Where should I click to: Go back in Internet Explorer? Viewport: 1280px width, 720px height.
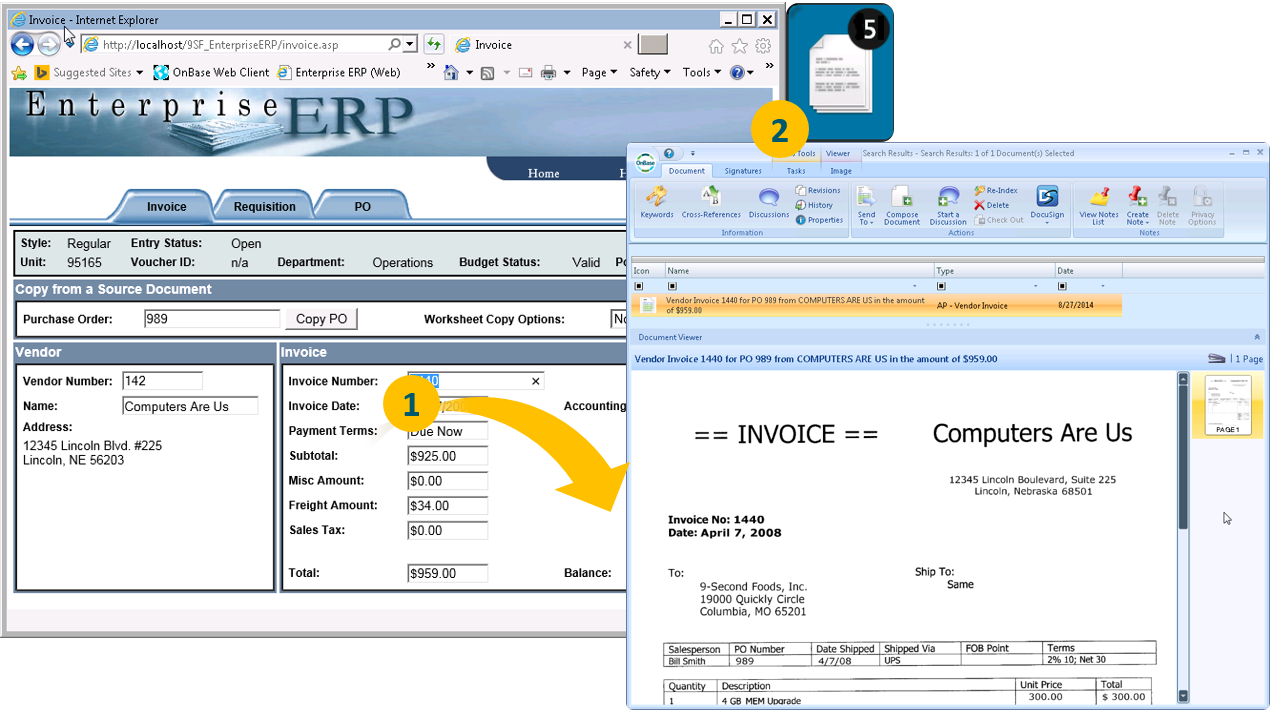(22, 44)
